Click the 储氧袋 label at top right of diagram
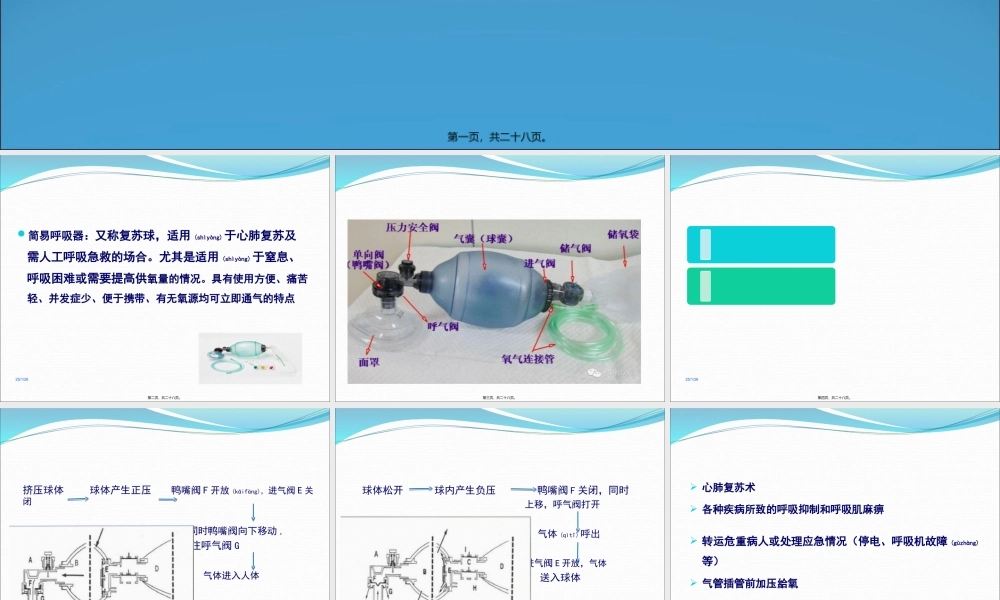The height and width of the screenshot is (600, 1000). coord(623,235)
